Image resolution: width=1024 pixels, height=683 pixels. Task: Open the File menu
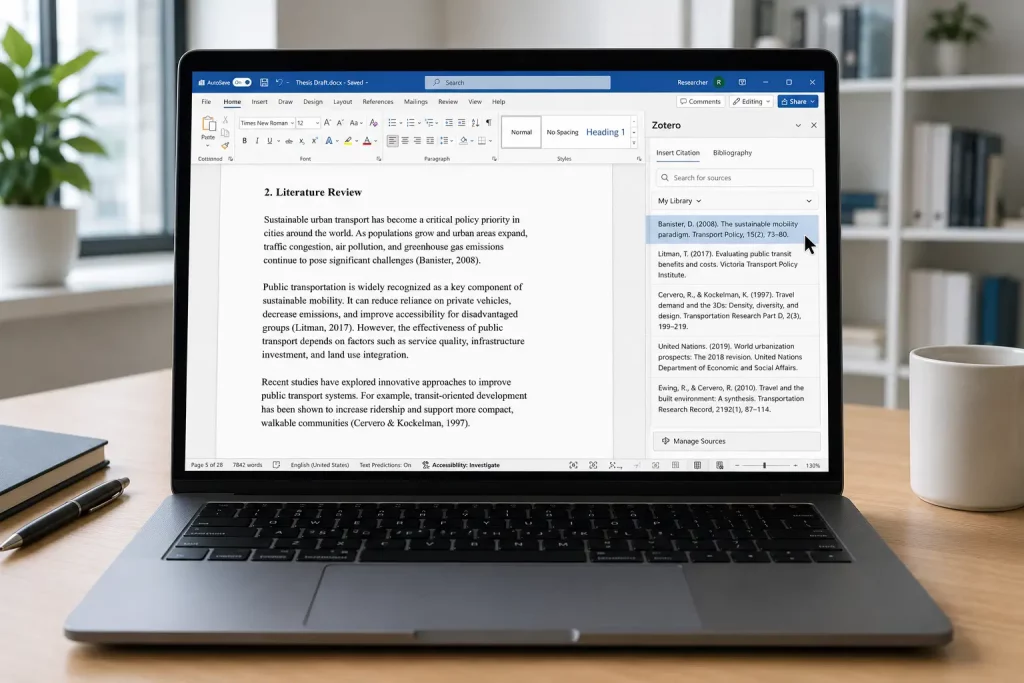point(206,102)
